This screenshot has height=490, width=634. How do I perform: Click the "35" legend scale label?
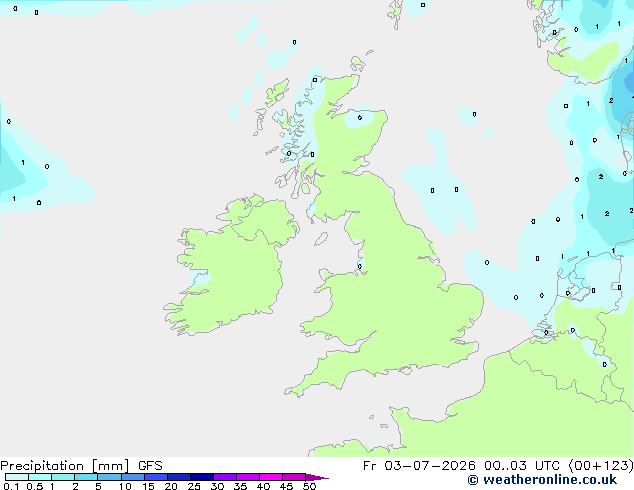(240, 486)
